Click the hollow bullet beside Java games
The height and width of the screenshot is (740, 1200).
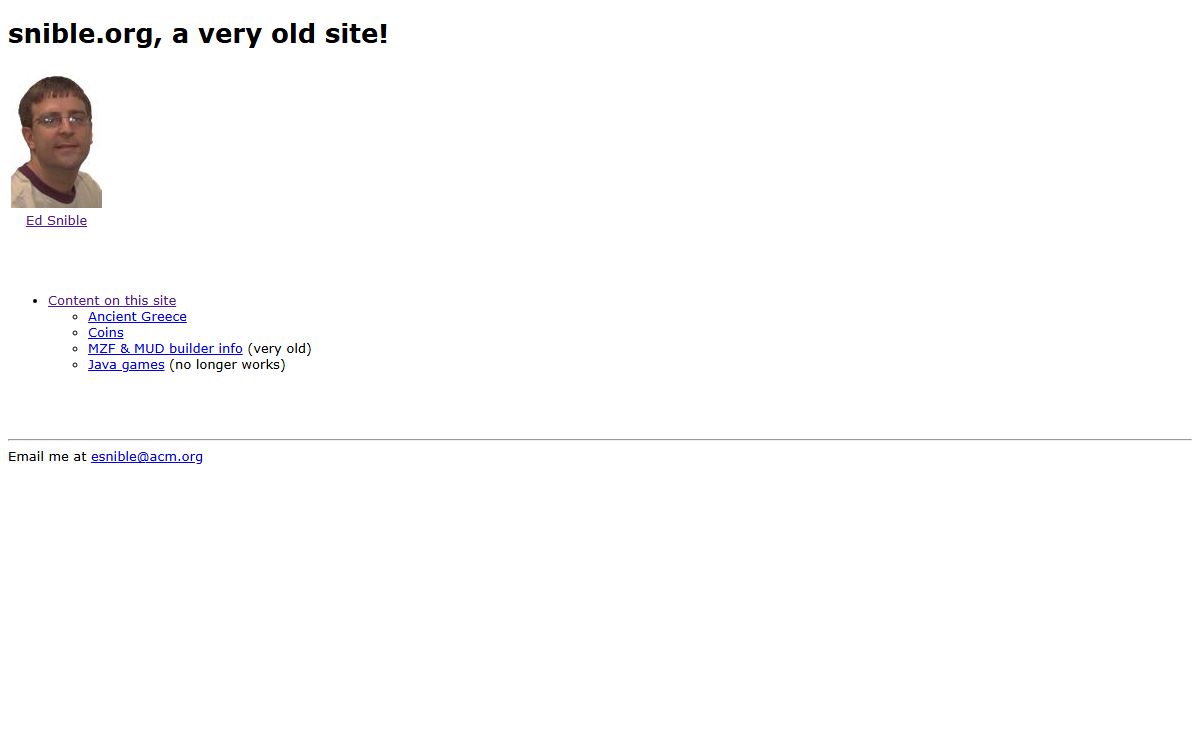pos(75,365)
